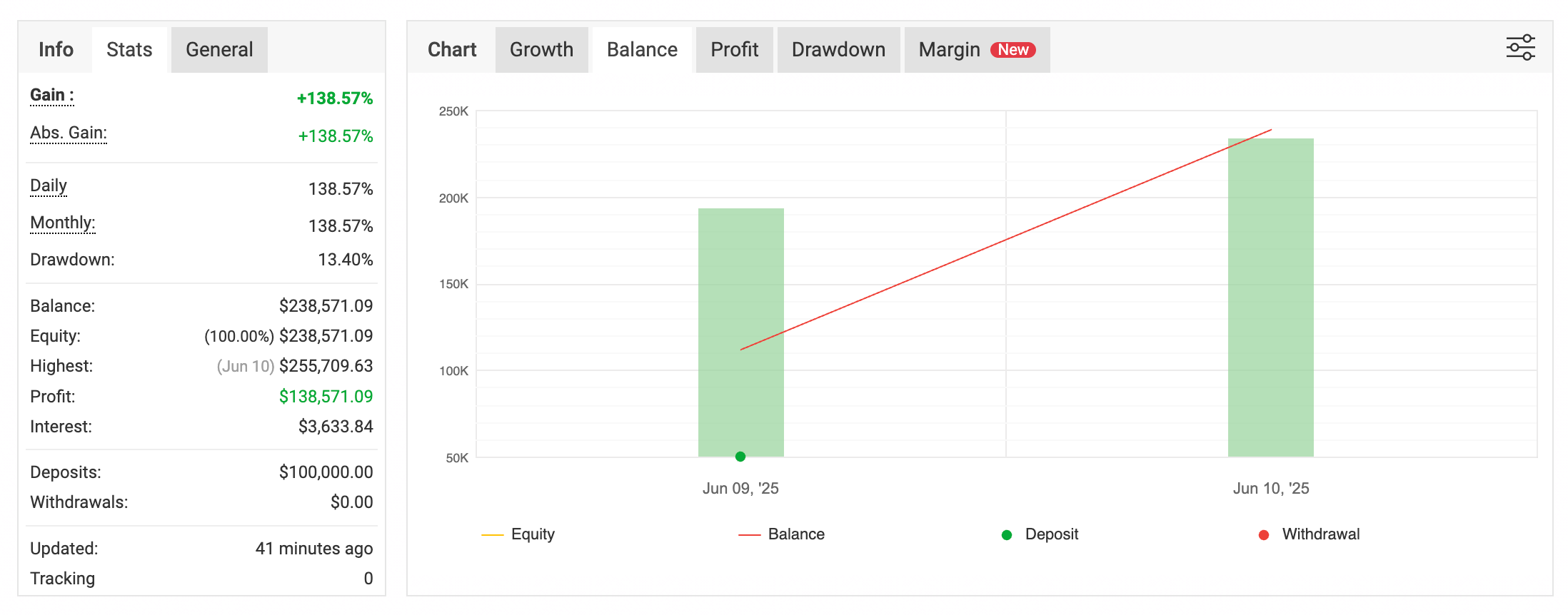Click the Daily label link
Image resolution: width=1568 pixels, height=615 pixels.
(49, 186)
